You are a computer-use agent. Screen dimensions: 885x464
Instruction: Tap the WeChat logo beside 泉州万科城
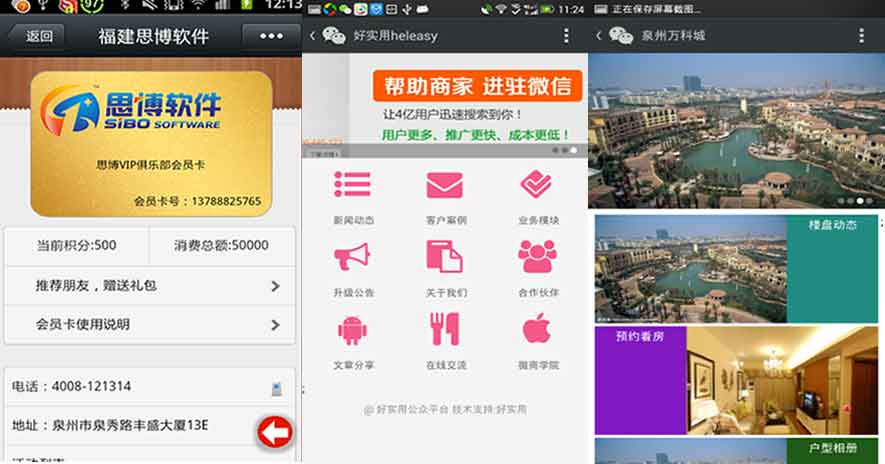(621, 36)
